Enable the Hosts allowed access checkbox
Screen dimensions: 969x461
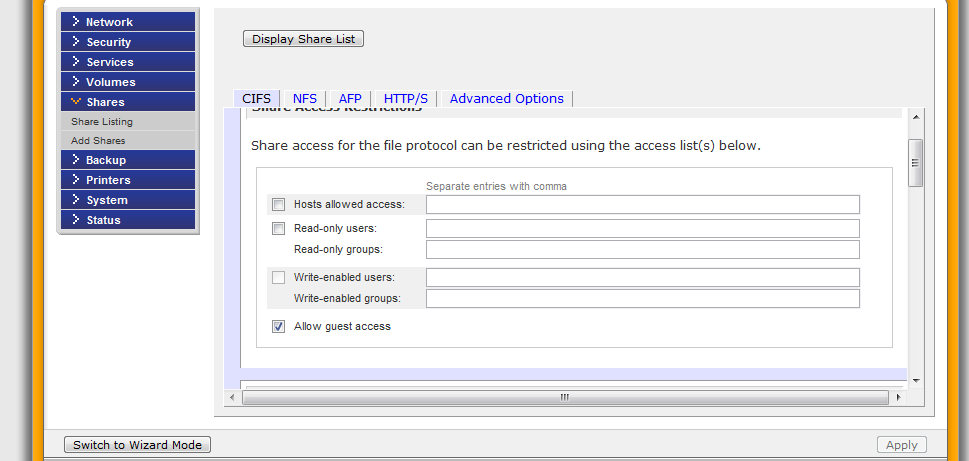pos(279,205)
